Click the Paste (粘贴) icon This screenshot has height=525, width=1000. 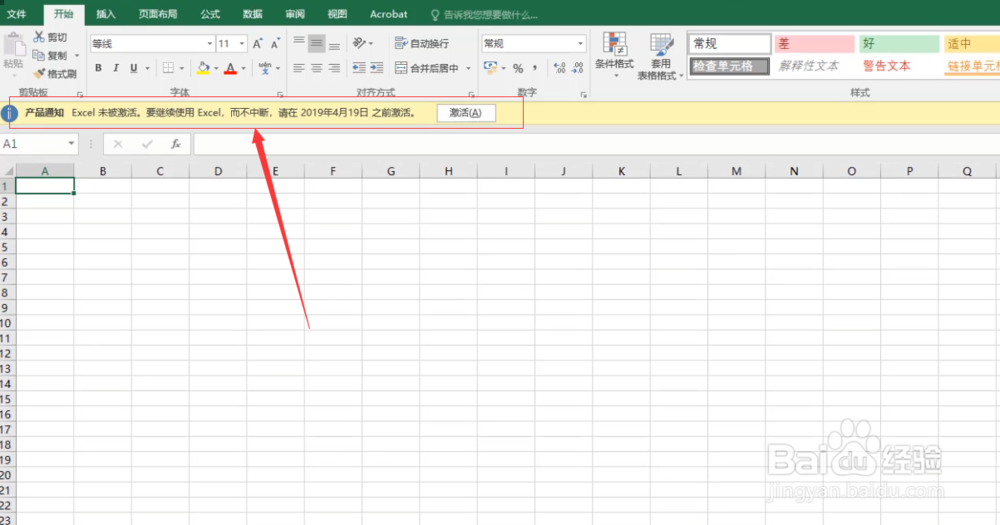coord(13,45)
